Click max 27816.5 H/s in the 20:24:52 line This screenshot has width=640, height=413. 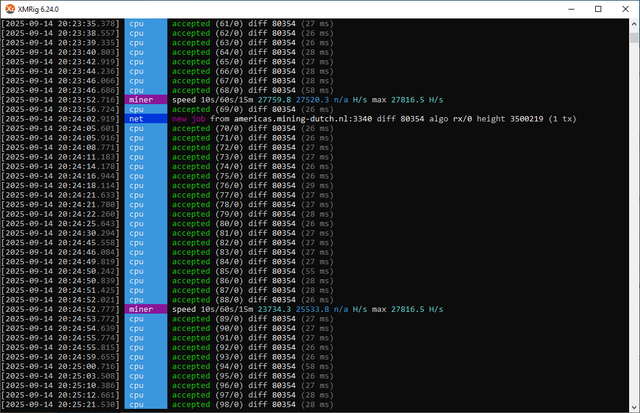(407, 309)
